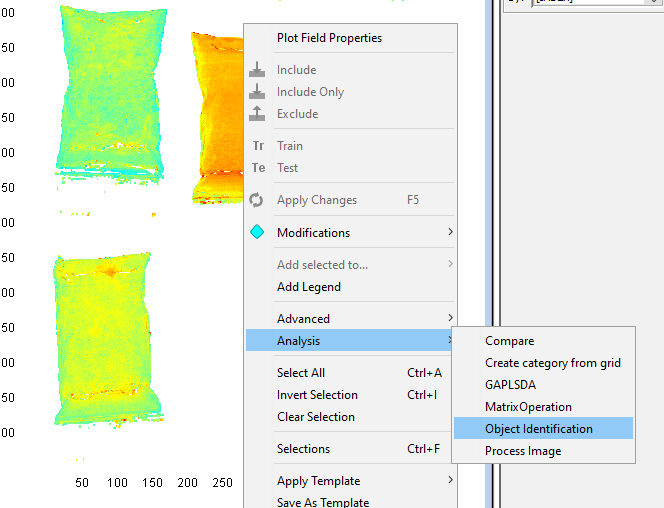Expand the Modifications submenu arrow
The image size is (664, 508).
coord(450,233)
